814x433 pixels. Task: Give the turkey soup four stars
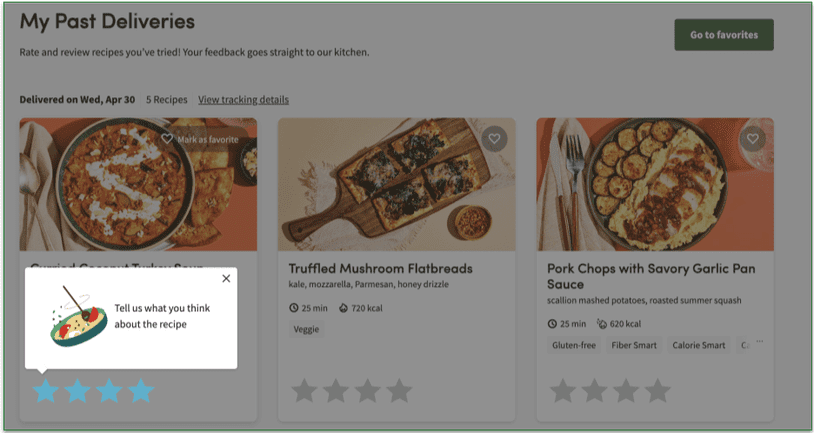(x=141, y=390)
